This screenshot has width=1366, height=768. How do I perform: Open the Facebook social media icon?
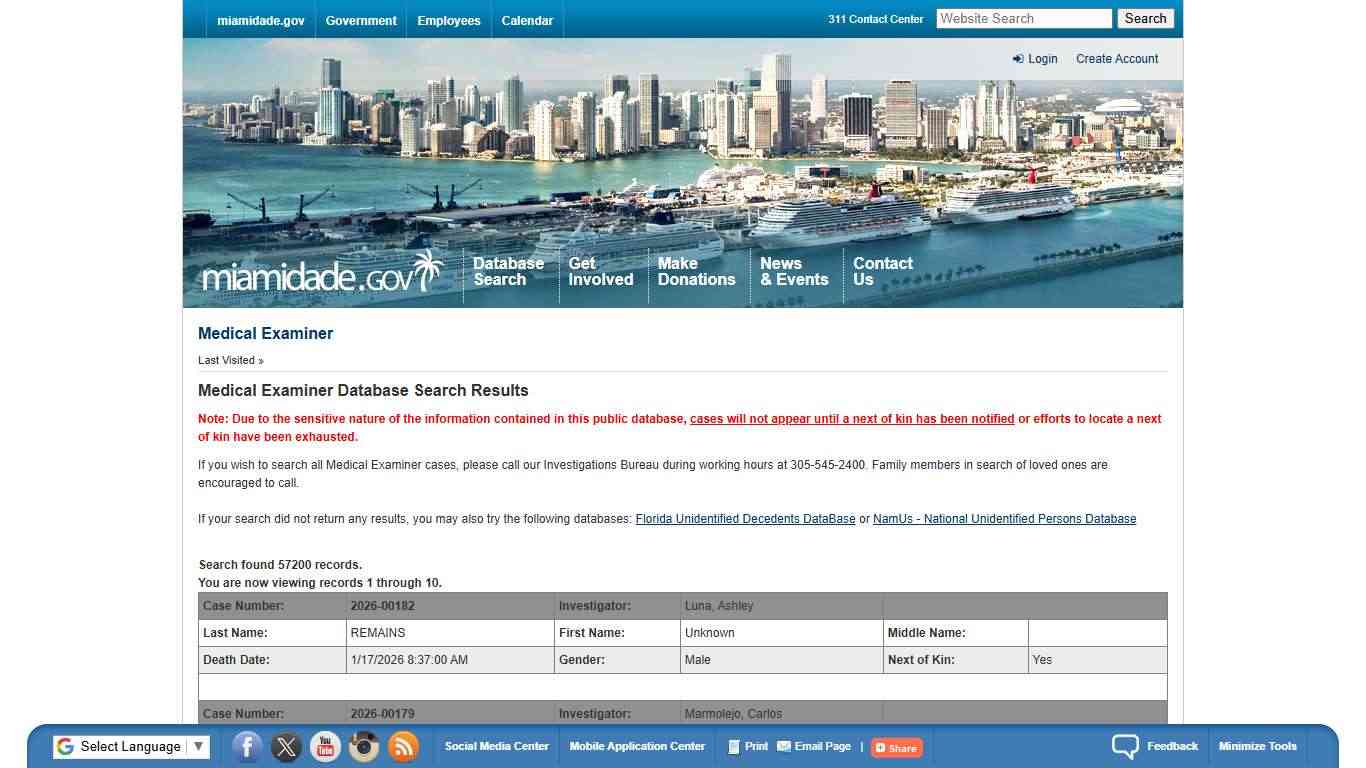[246, 746]
